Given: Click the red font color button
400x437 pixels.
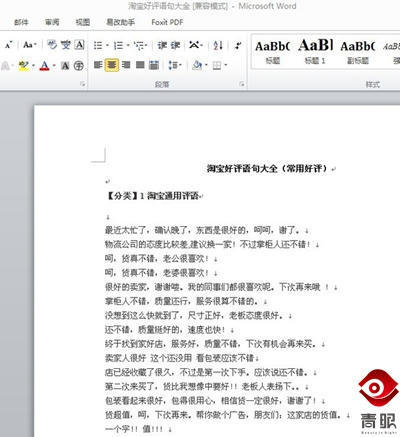Looking at the screenshot, I should click(x=44, y=65).
